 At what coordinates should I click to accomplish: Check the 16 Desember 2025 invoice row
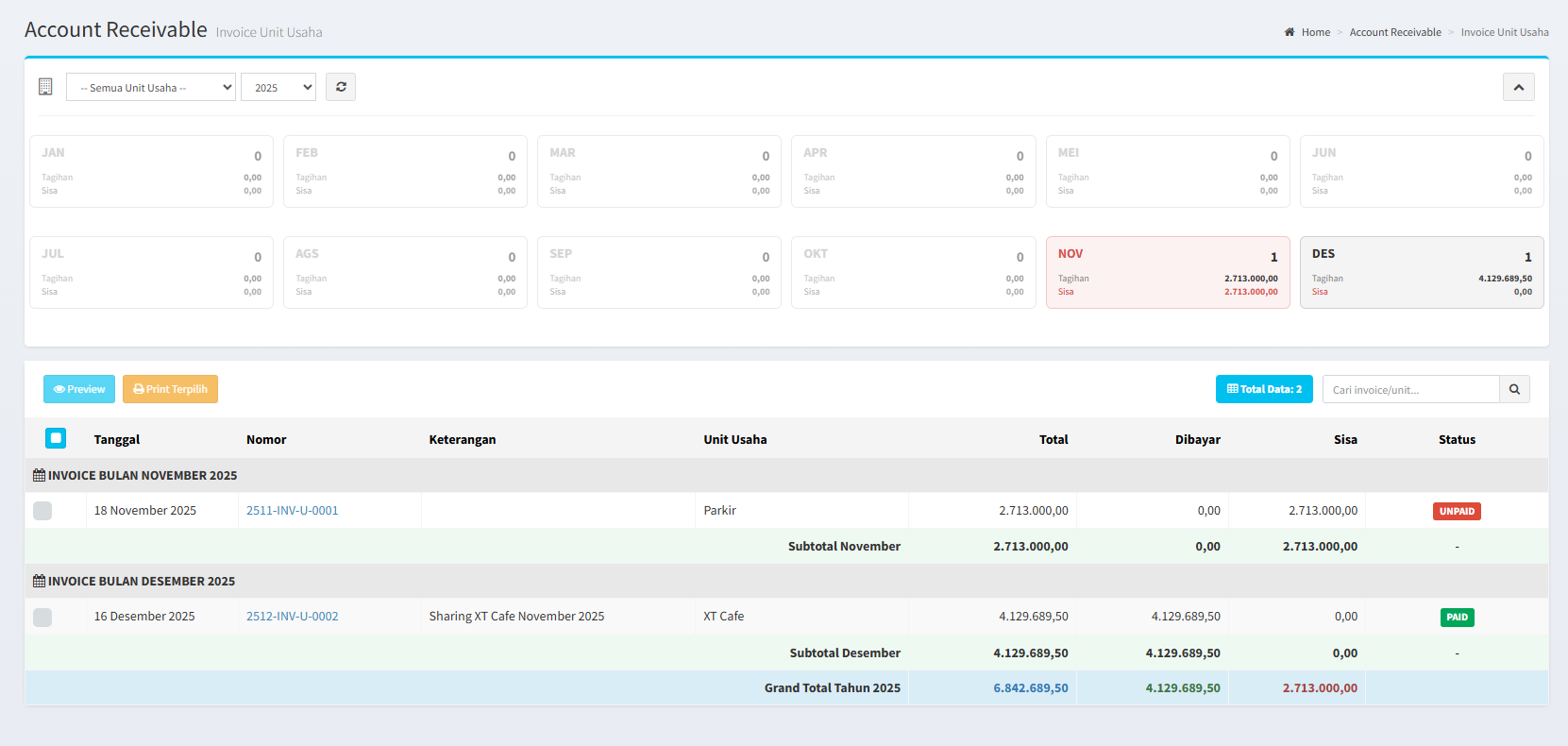(x=42, y=618)
